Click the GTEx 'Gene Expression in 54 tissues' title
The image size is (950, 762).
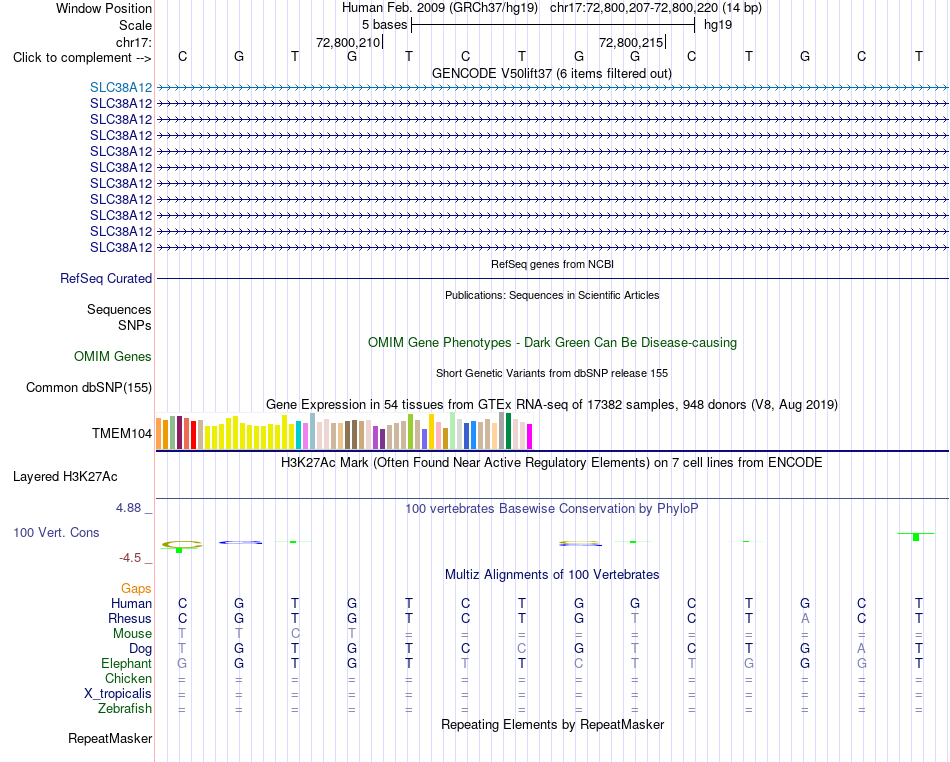point(552,405)
